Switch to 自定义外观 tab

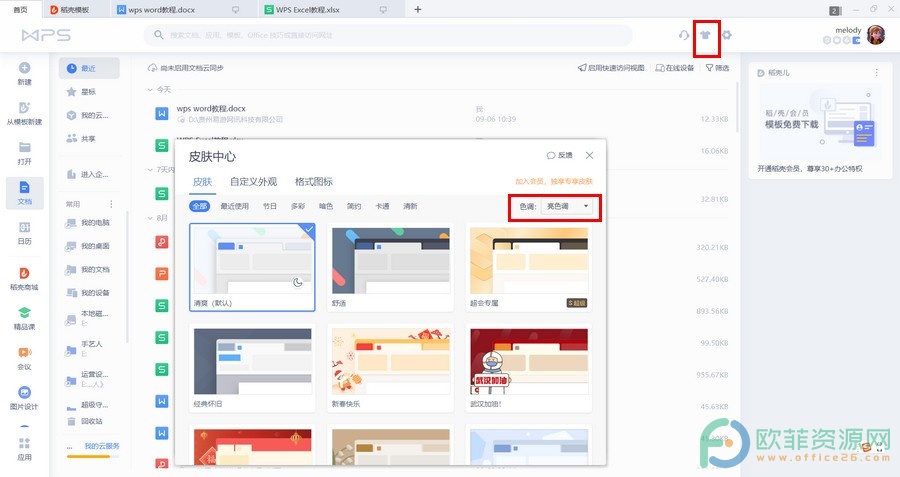tap(253, 182)
